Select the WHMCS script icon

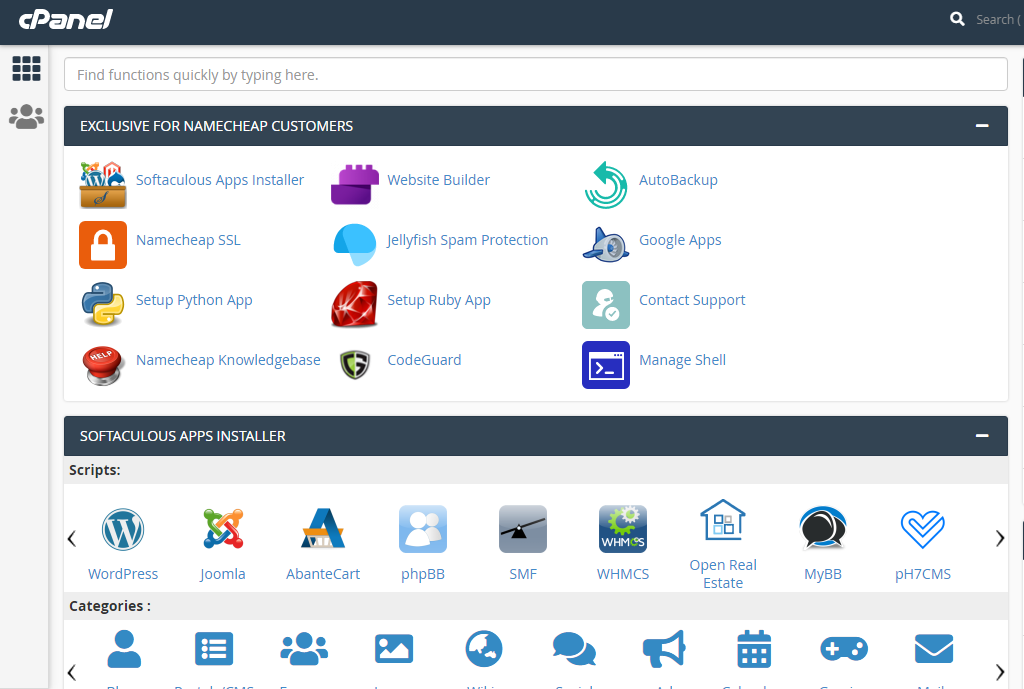(x=623, y=529)
